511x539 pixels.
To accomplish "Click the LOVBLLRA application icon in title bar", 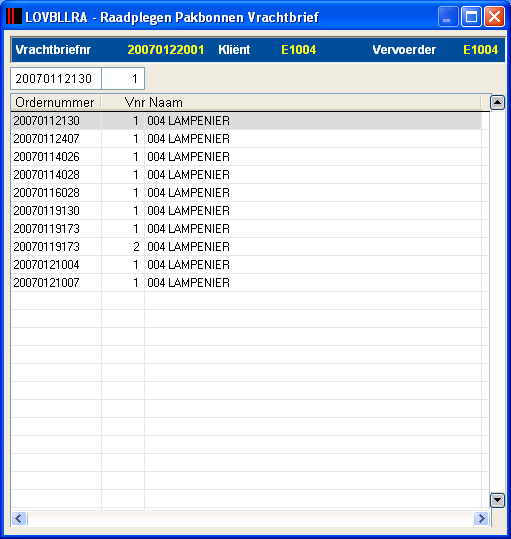I will click(x=14, y=16).
